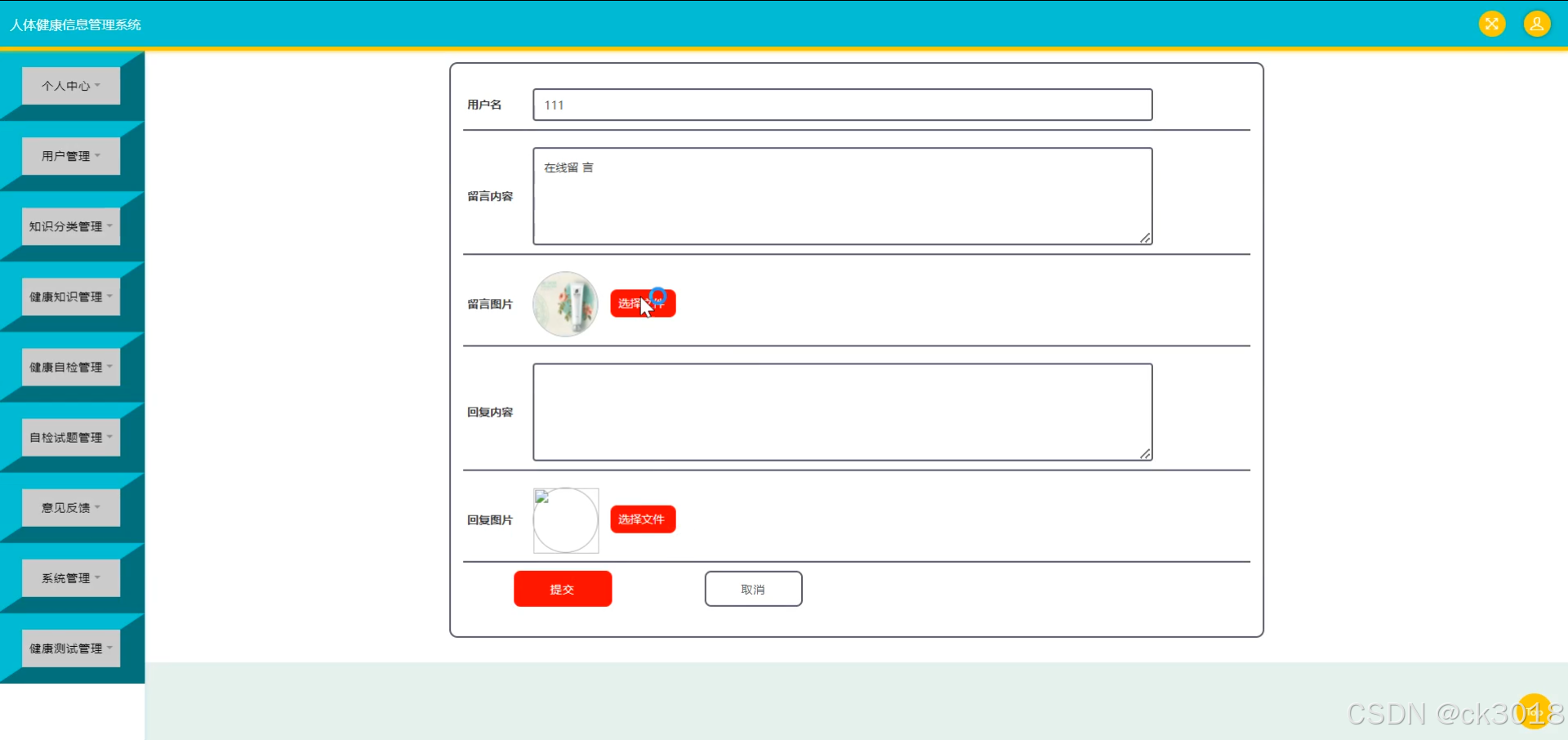Click the broken 回复图片 thumbnail placeholder

(566, 520)
